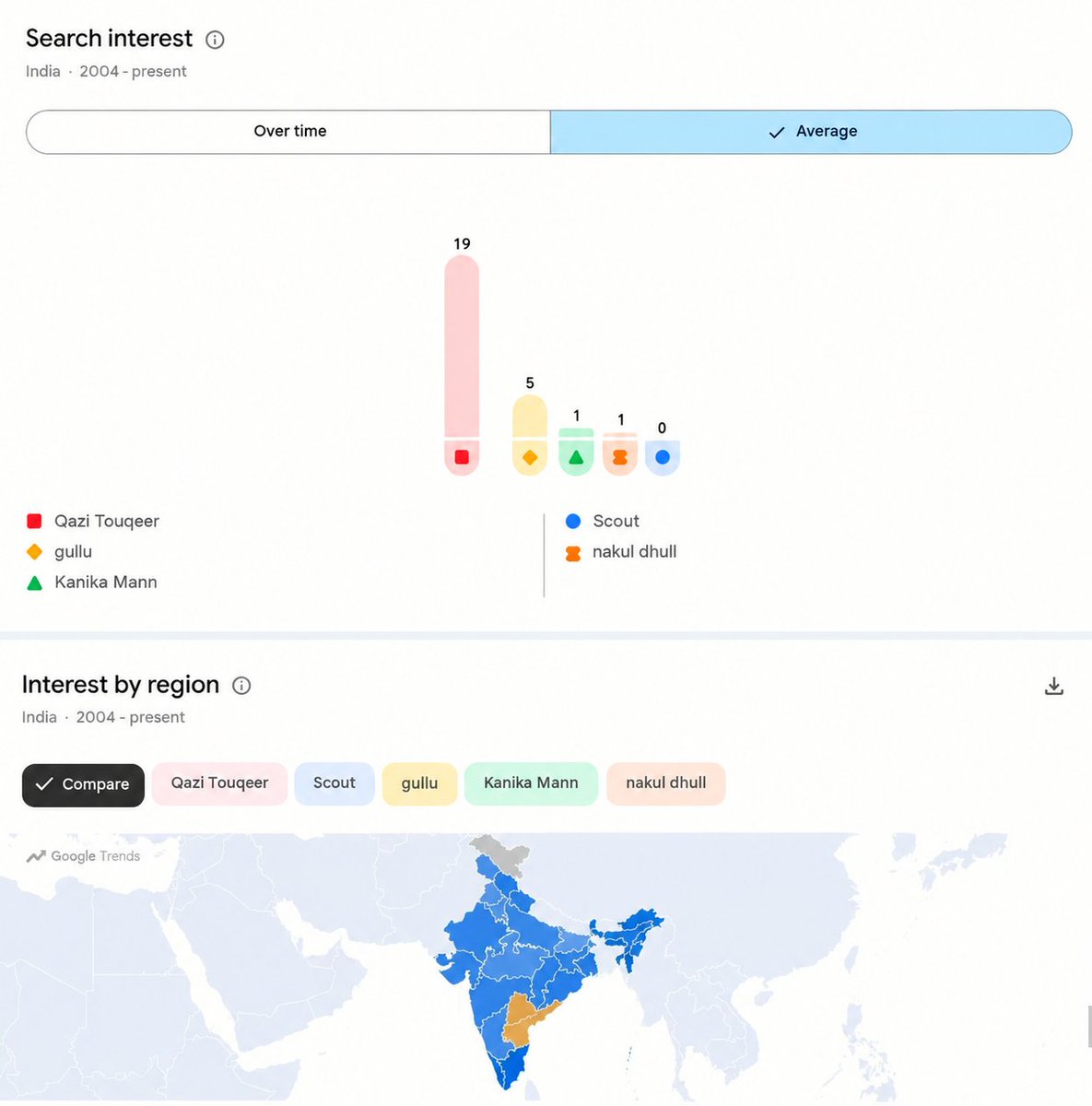Click the page scrollbar thumb on the right edge
The image size is (1092, 1106).
[1088, 1027]
